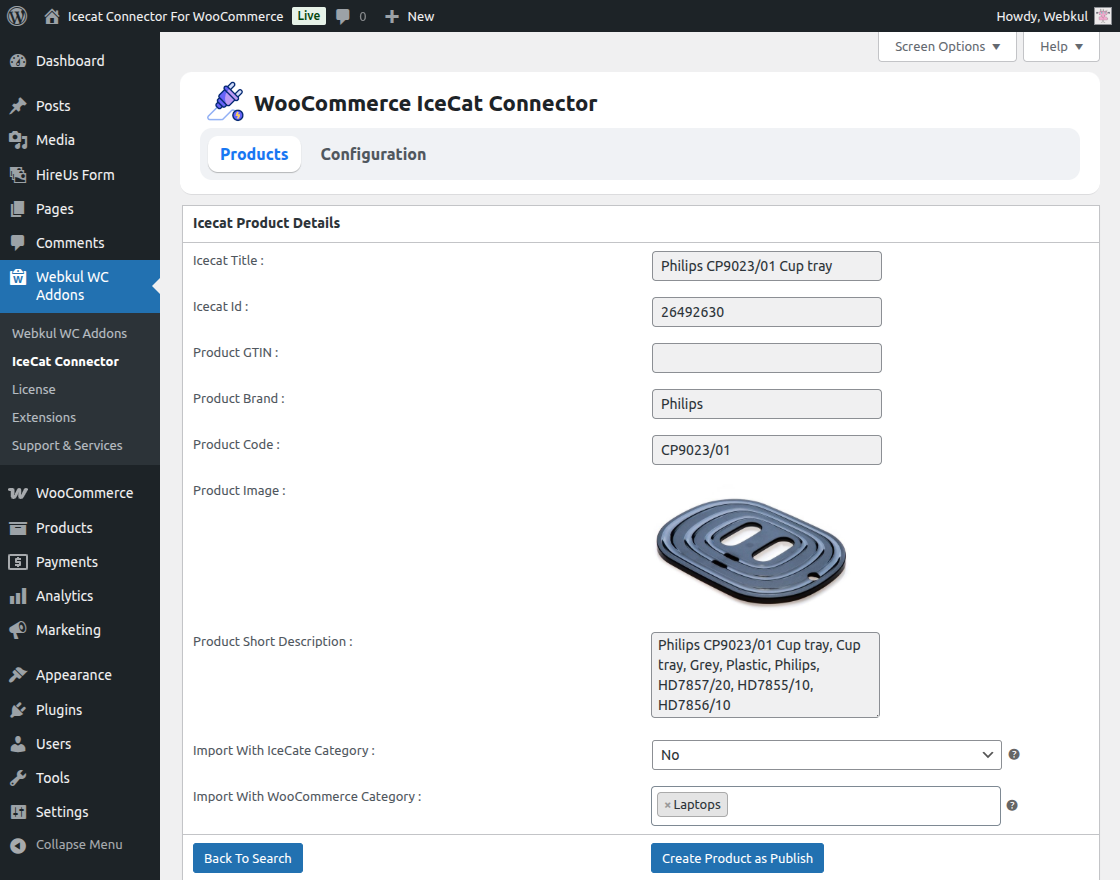Image resolution: width=1120 pixels, height=880 pixels.
Task: Switch to the Configuration tab
Action: 373,154
